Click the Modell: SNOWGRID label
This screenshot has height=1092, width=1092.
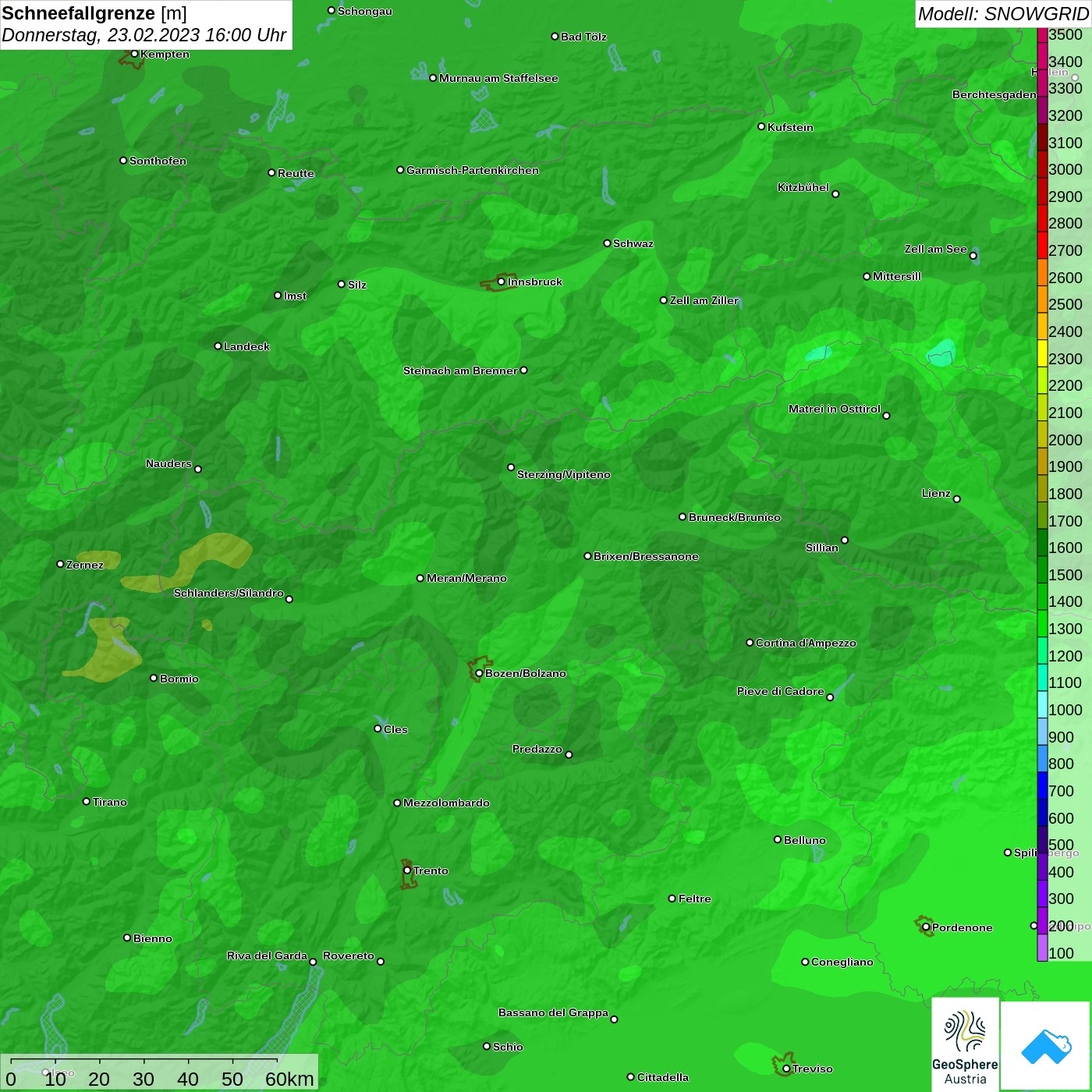pyautogui.click(x=1003, y=14)
